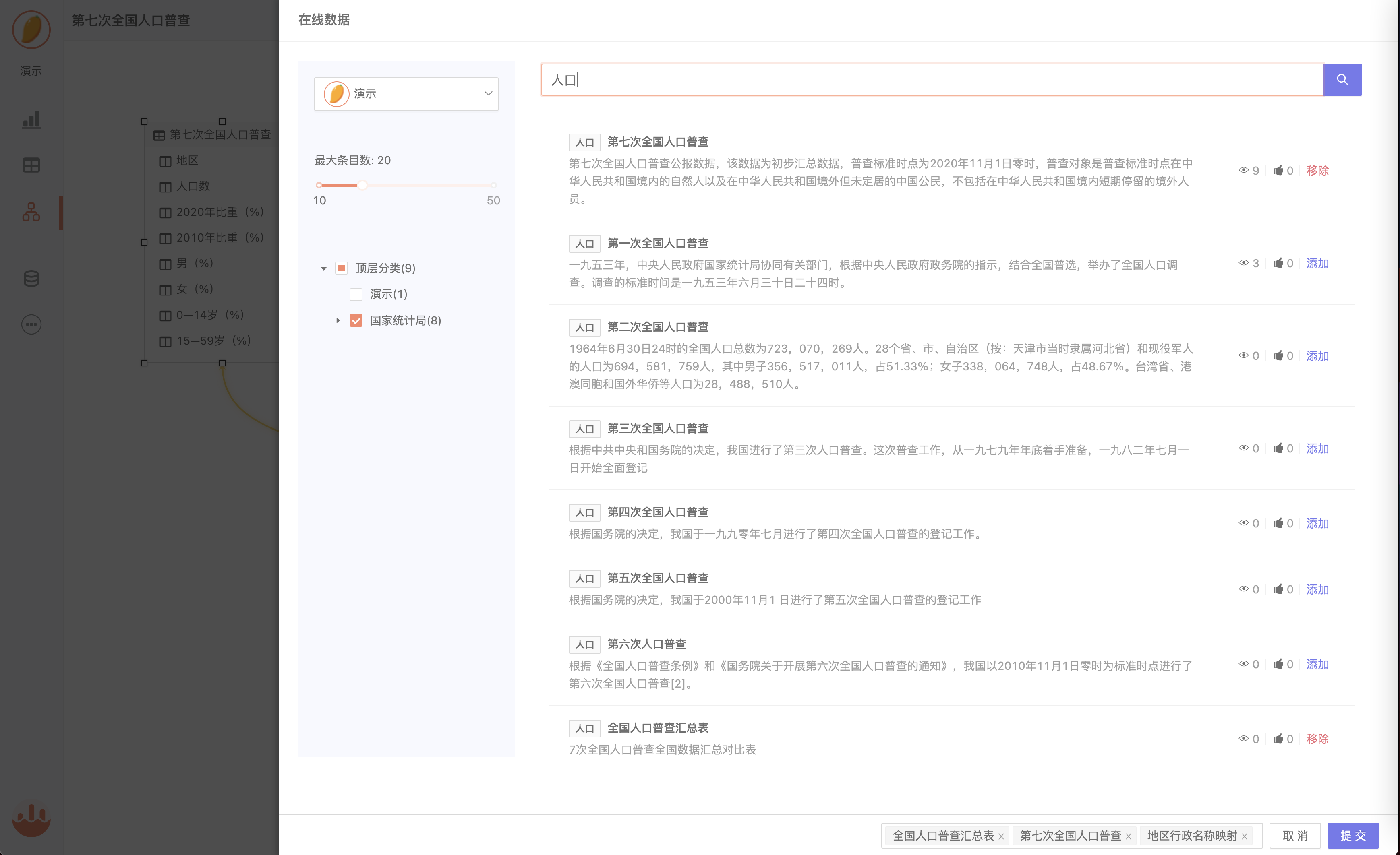Click the like icon for 第一次全国人口普查
Viewport: 1400px width, 855px height.
(1278, 263)
